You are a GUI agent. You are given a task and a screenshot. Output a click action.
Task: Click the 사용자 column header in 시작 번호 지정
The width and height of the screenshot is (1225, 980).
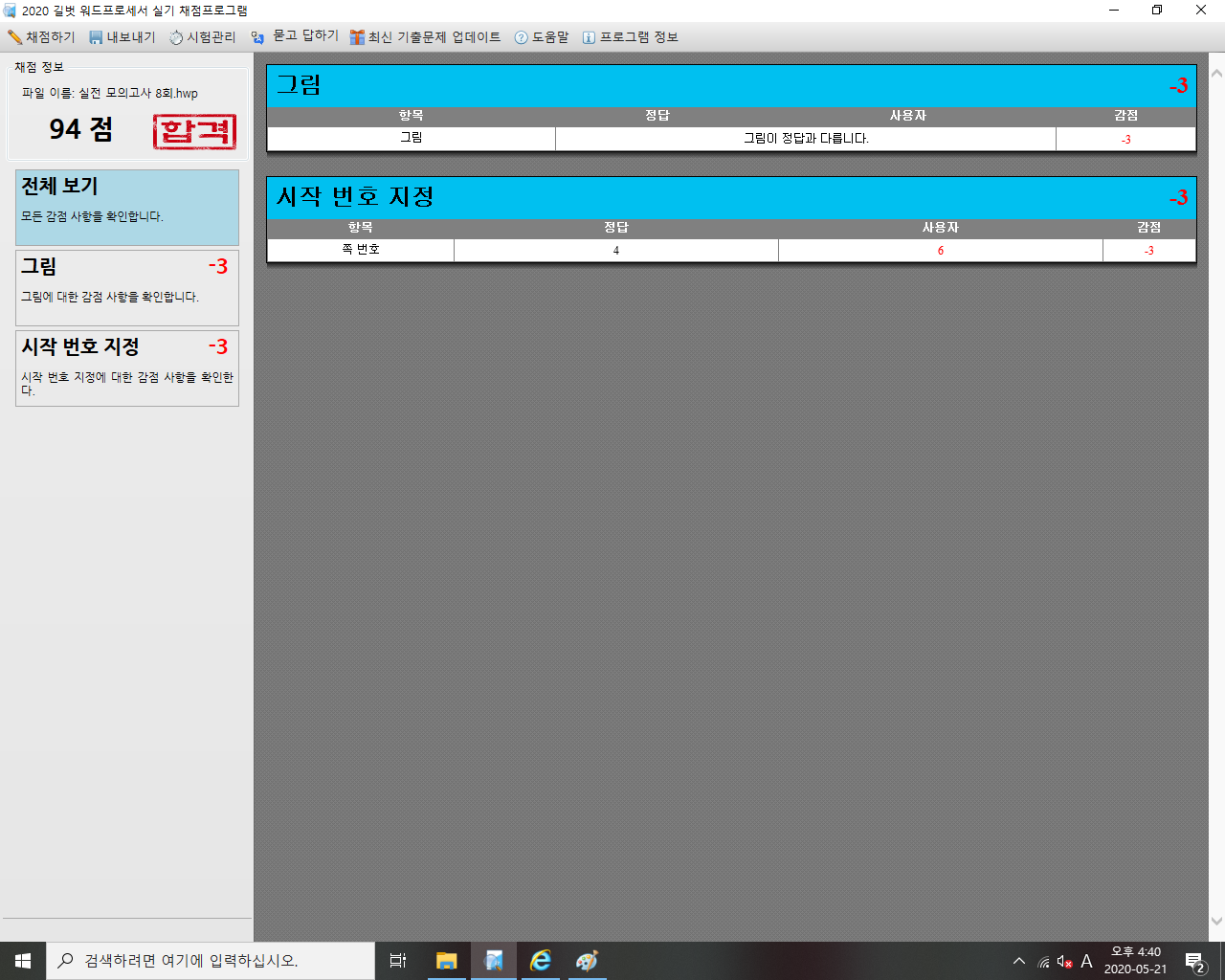click(940, 228)
